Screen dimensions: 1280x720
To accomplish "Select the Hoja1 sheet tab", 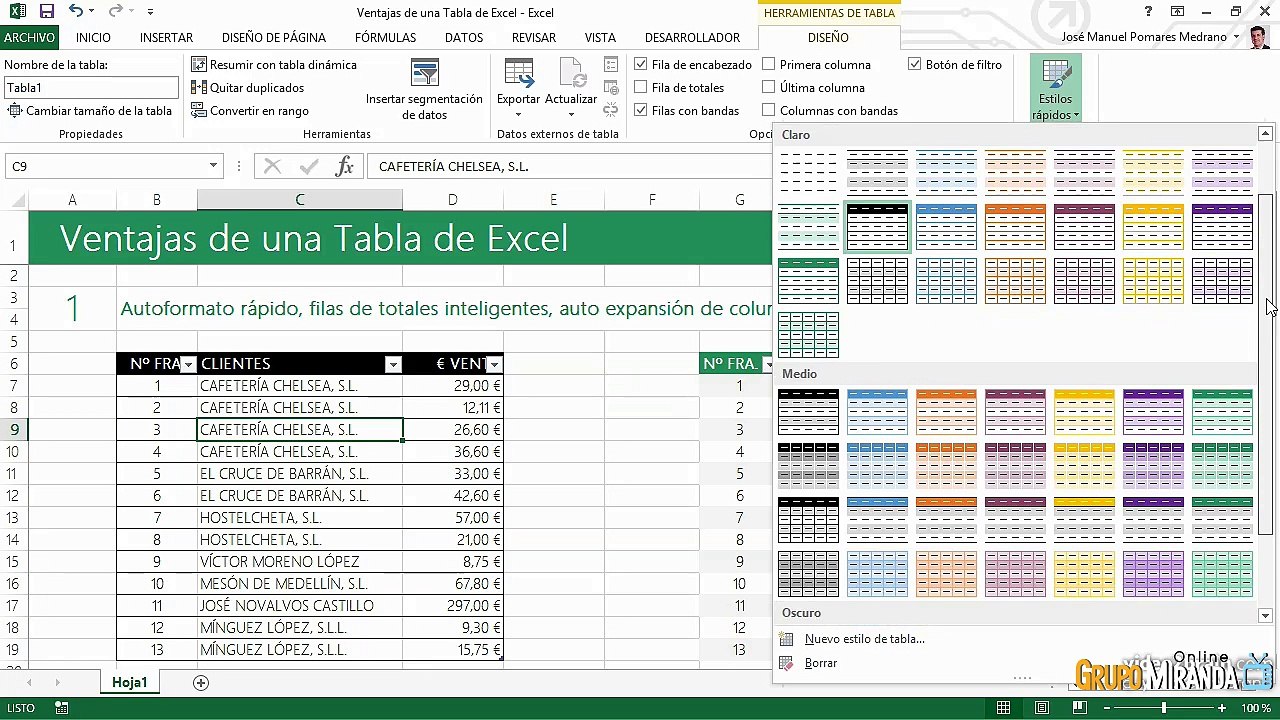I will point(130,683).
